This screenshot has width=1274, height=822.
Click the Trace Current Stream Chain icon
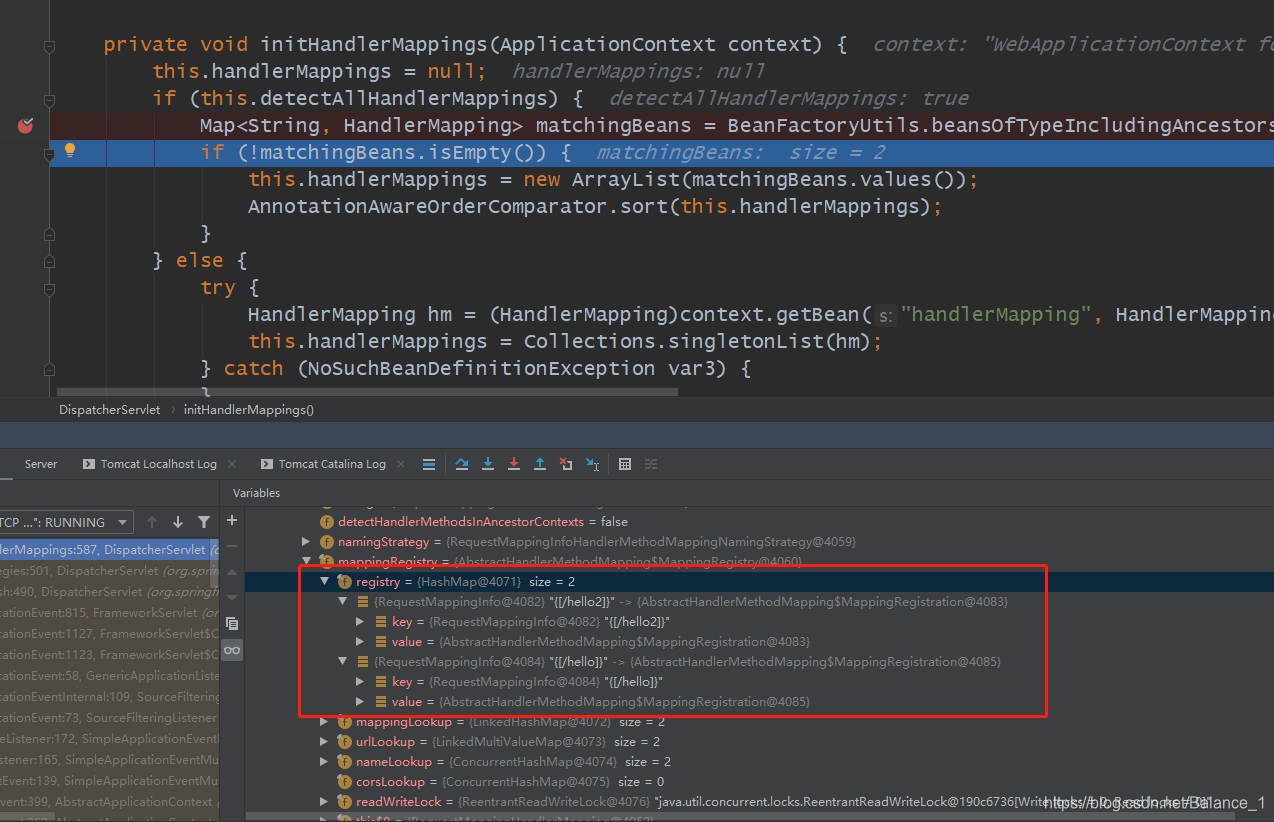[x=651, y=464]
